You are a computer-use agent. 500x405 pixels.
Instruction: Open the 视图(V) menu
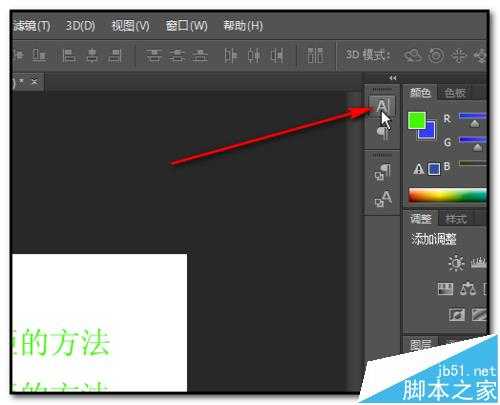pos(130,26)
